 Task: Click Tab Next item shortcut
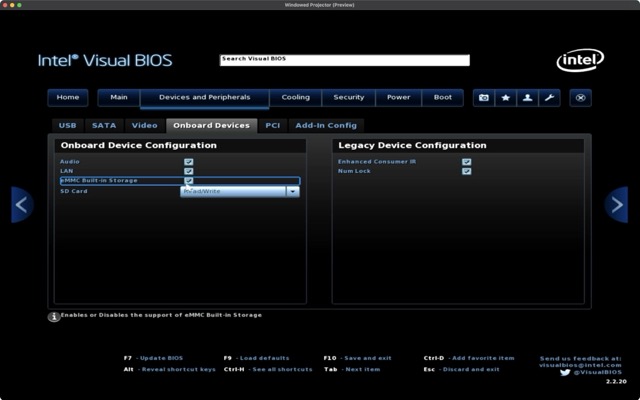(x=352, y=369)
